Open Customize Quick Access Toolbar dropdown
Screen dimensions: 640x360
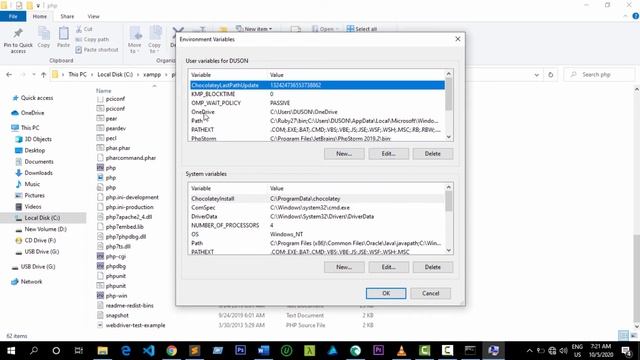[x=38, y=5]
